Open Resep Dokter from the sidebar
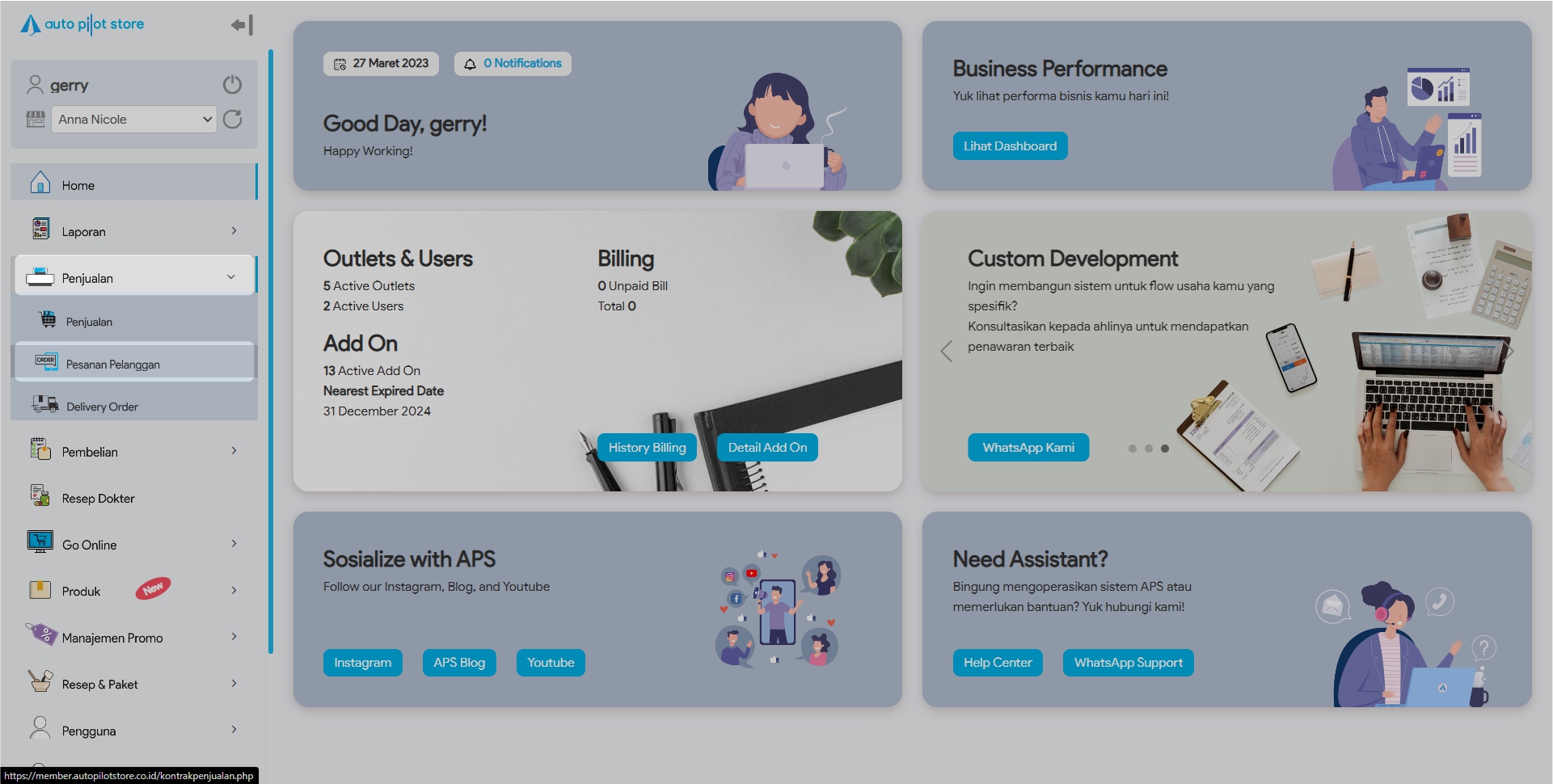 [x=98, y=499]
